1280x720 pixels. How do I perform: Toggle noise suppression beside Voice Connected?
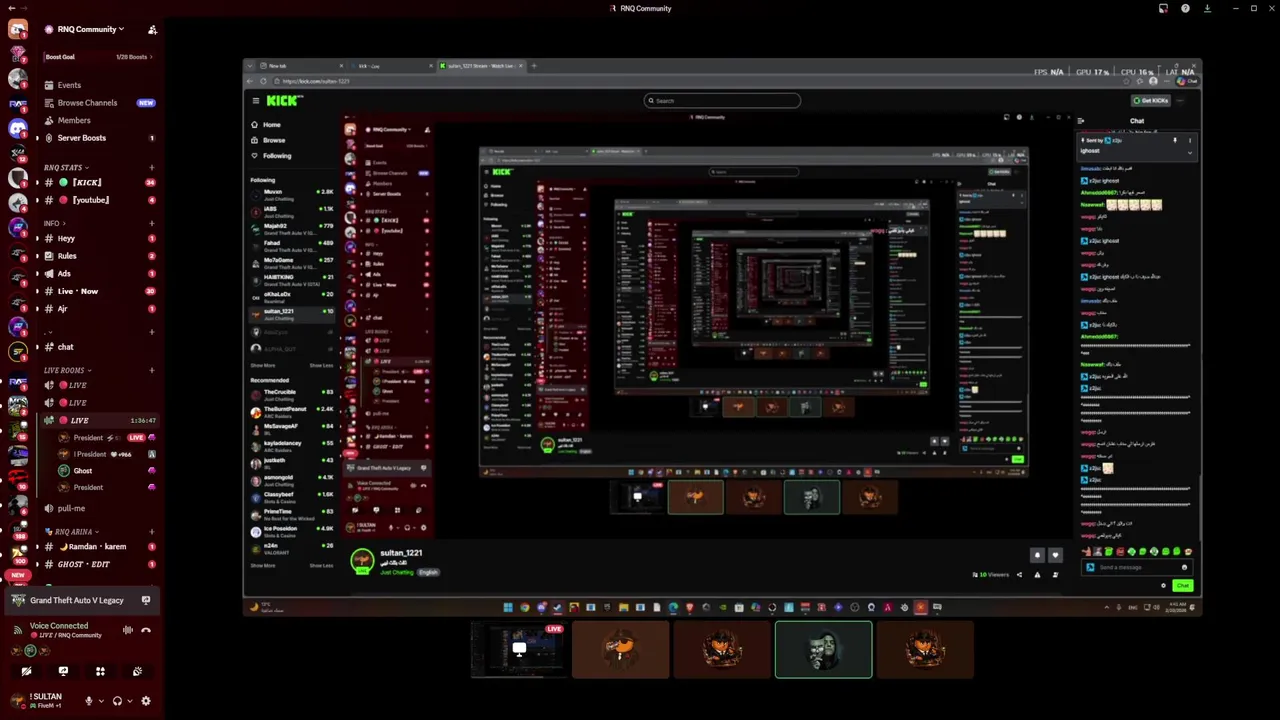127,630
